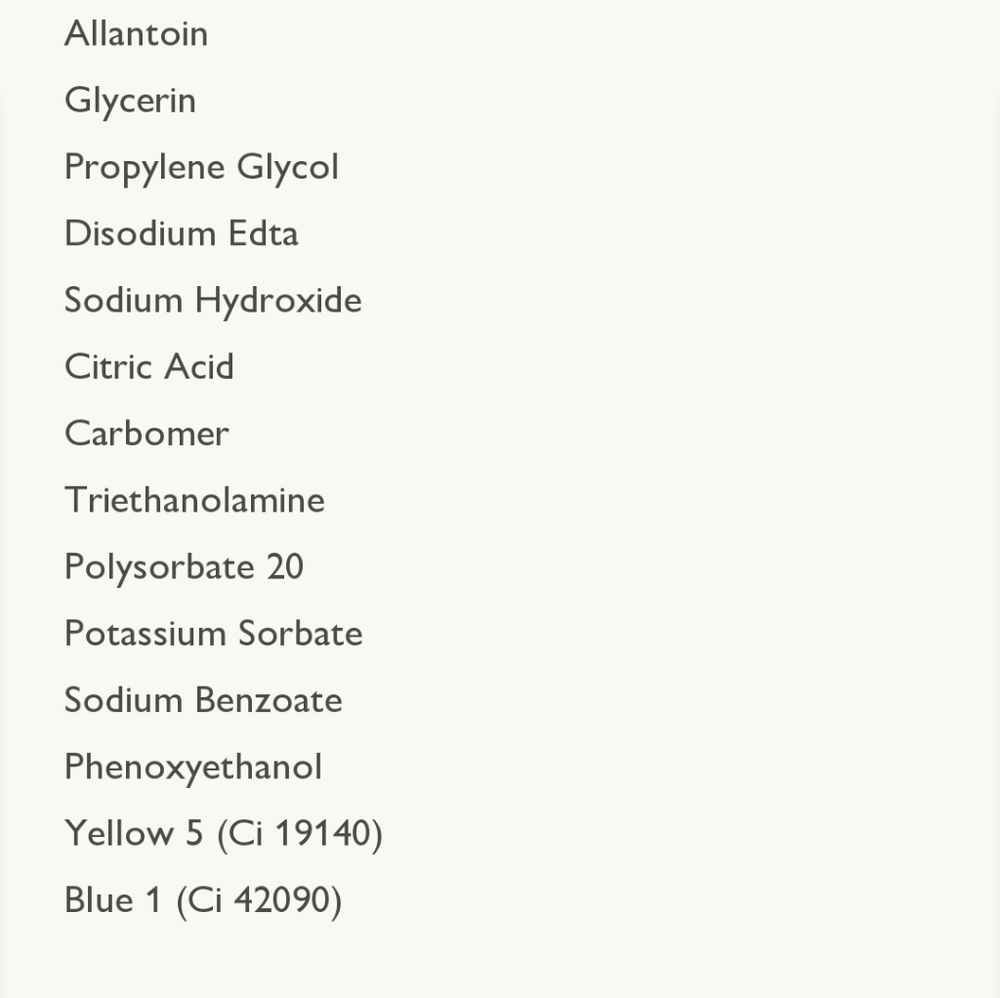Select the Phenoxyethanol ingredient
The height and width of the screenshot is (998, 1000).
coord(193,768)
